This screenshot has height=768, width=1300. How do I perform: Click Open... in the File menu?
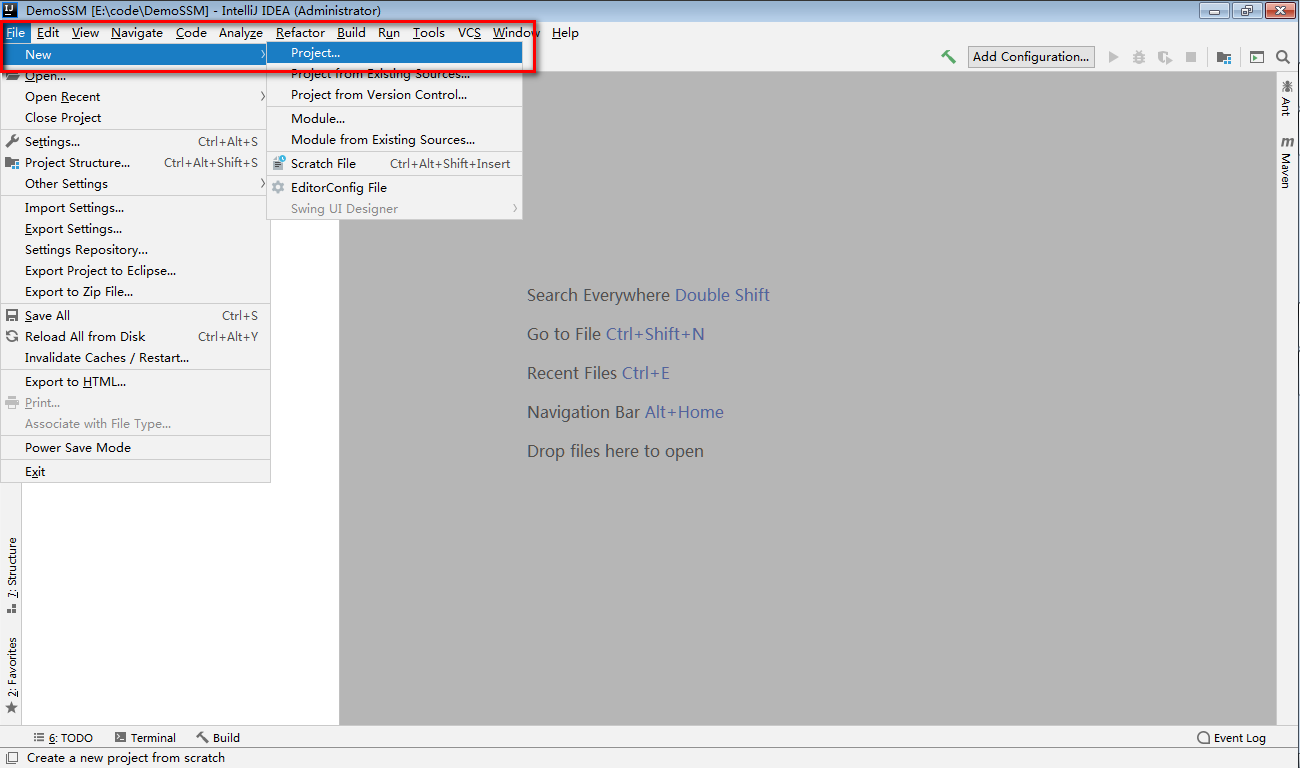click(x=135, y=76)
